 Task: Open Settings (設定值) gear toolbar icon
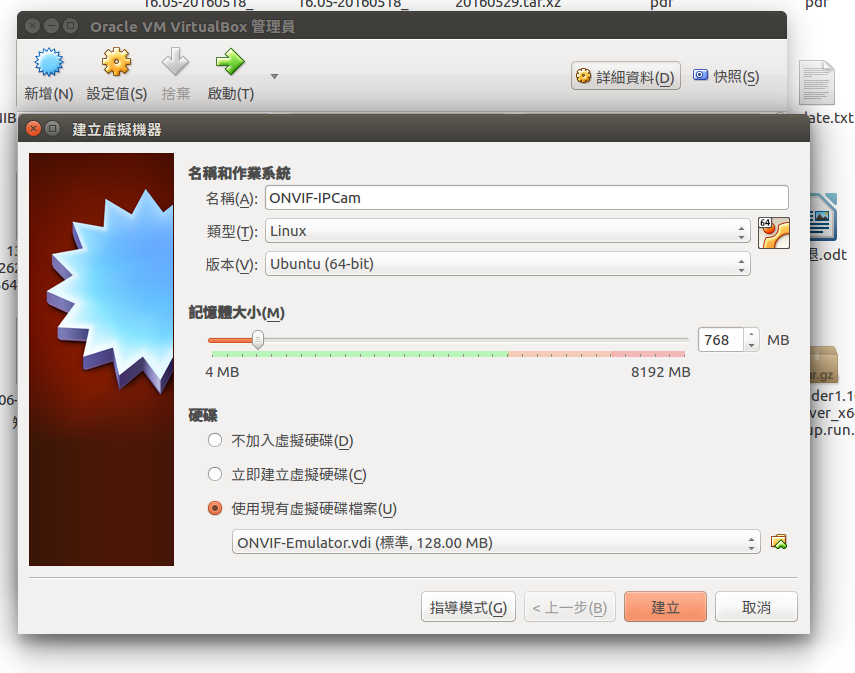116,62
